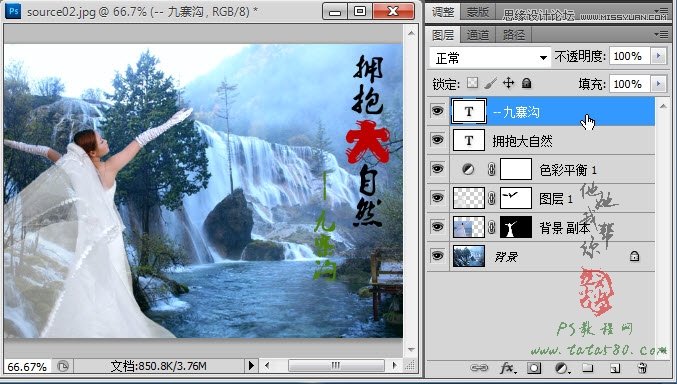Add a layer mask with the mask icon
Image resolution: width=677 pixels, height=384 pixels.
[534, 368]
